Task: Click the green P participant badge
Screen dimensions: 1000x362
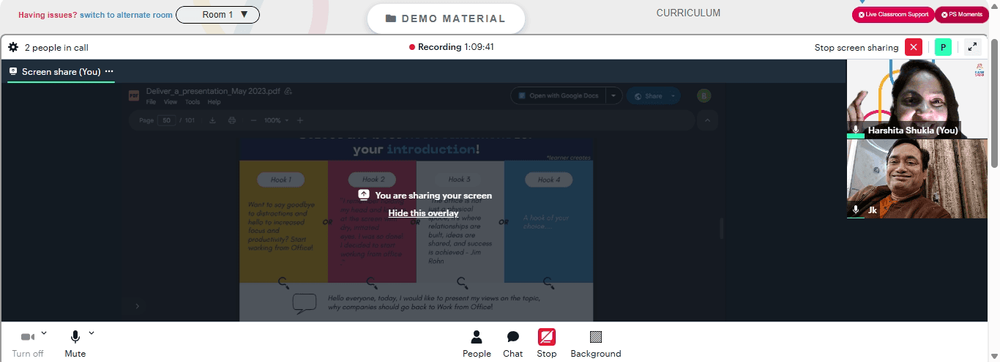Action: (943, 47)
